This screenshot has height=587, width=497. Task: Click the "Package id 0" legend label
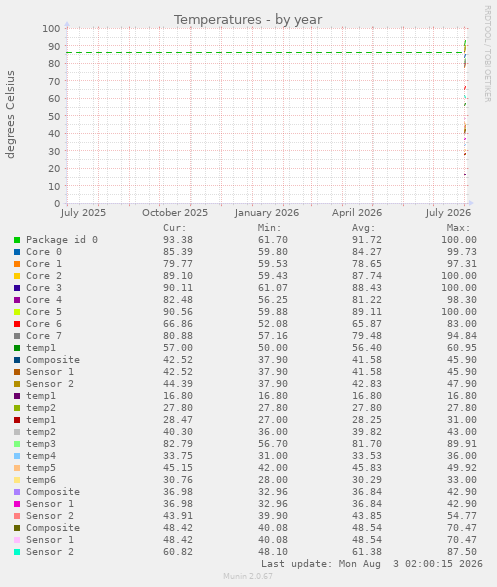pos(62,240)
